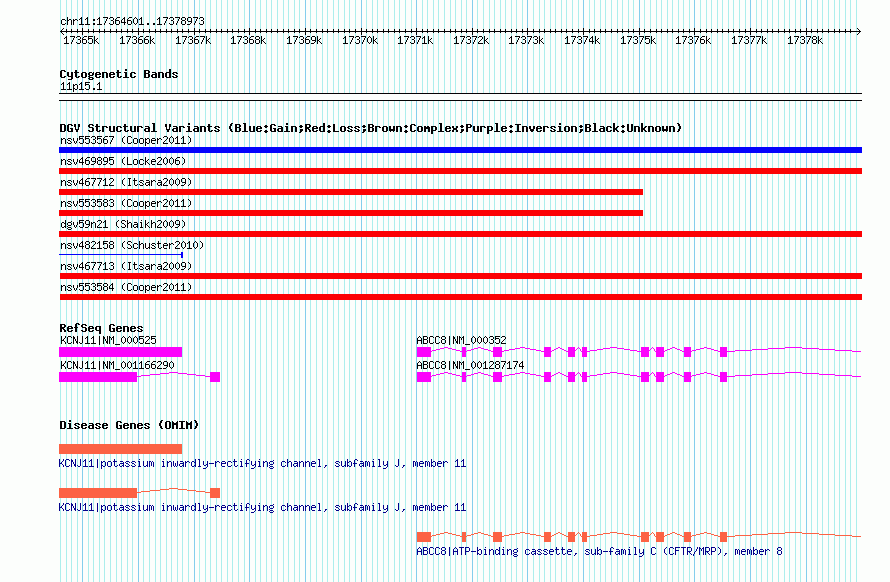Click first orange exon of OMIM ABCC8 gene

coord(424,537)
